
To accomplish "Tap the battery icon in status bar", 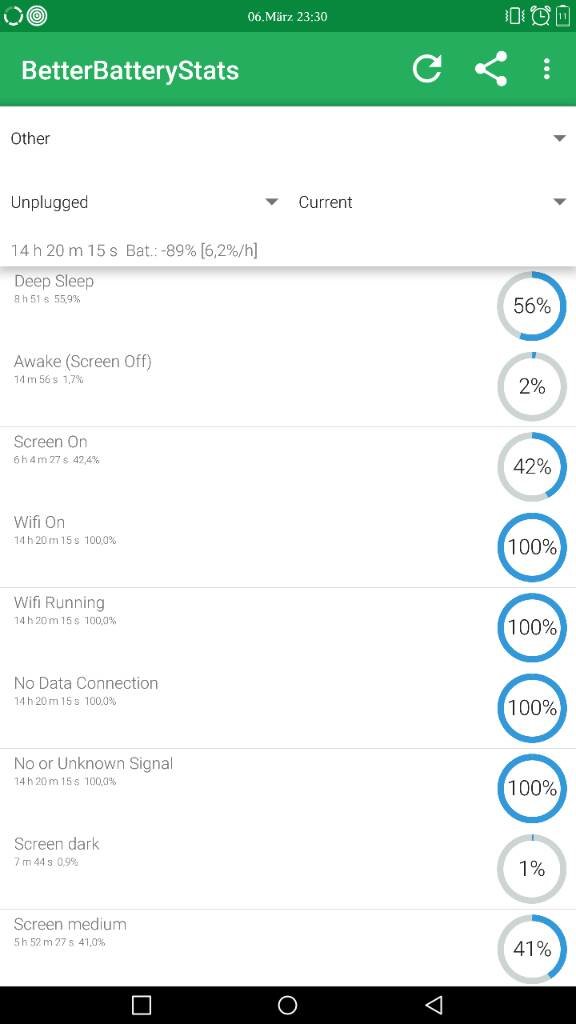I will (563, 16).
